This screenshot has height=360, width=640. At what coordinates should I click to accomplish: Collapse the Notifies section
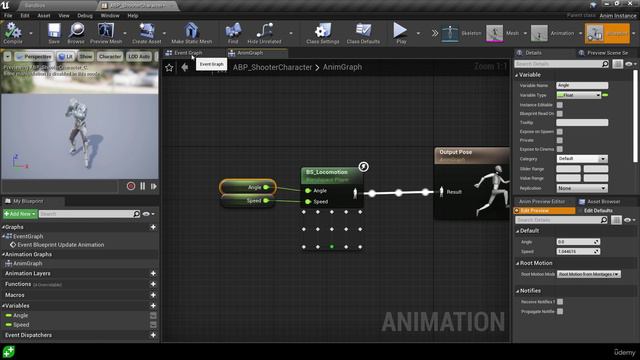[517, 291]
